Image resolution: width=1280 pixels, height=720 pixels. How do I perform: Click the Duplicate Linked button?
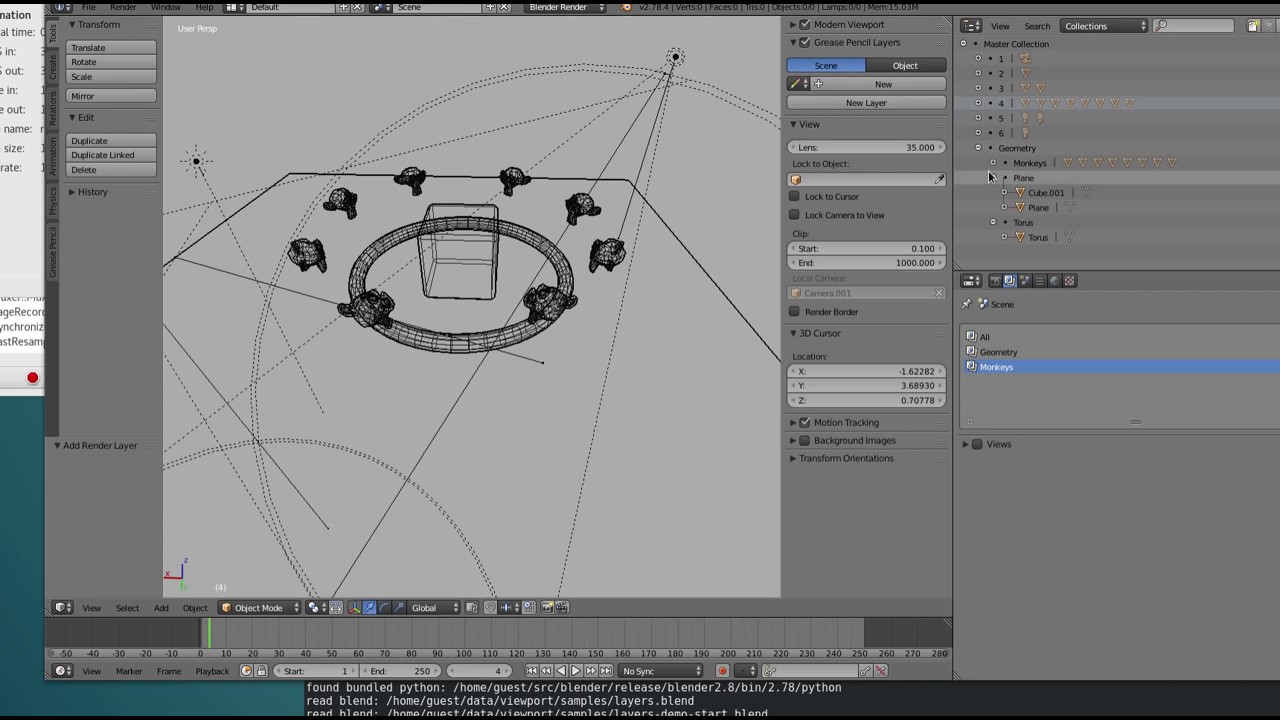coord(111,155)
